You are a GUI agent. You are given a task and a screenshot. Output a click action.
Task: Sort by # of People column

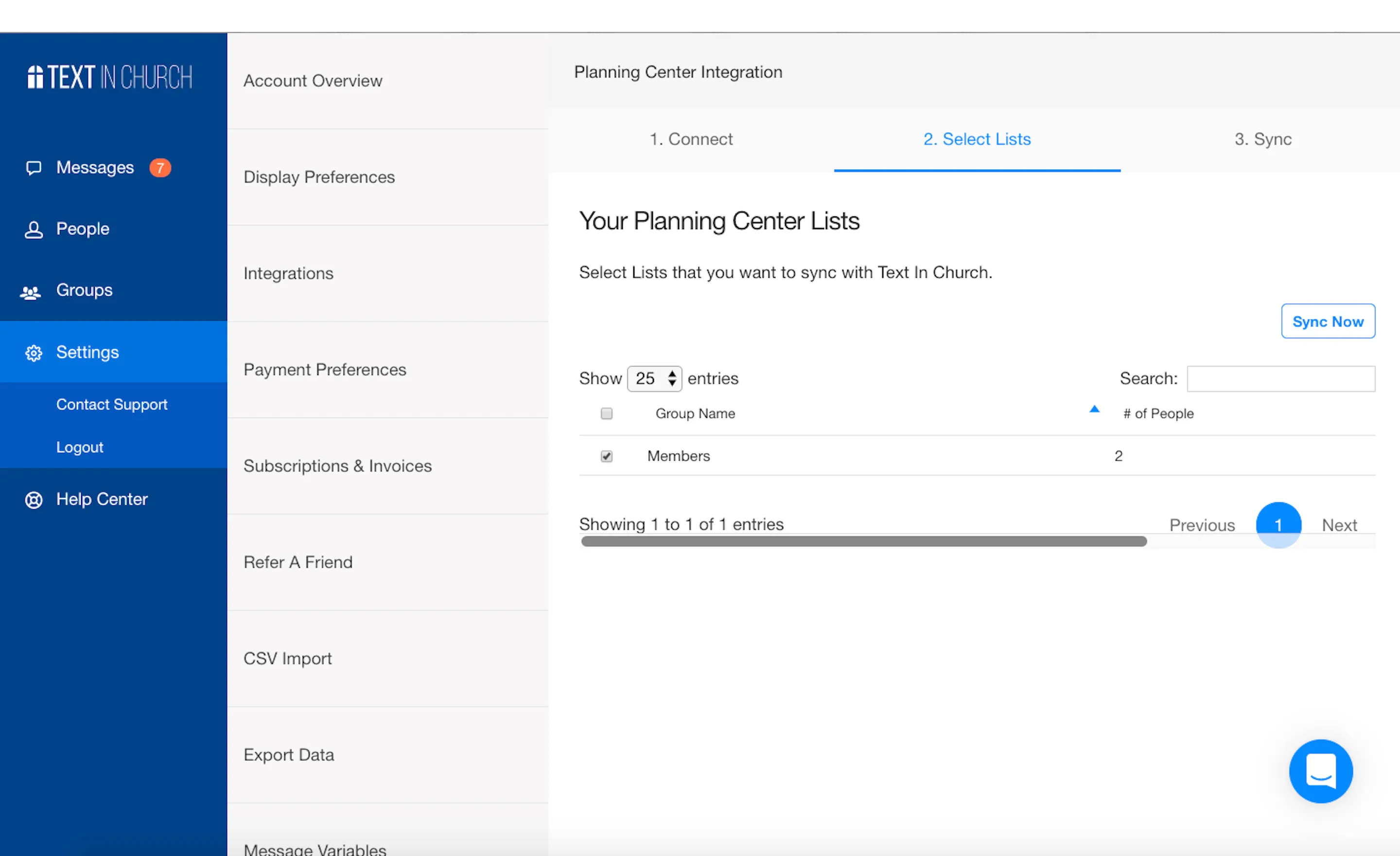pyautogui.click(x=1158, y=414)
